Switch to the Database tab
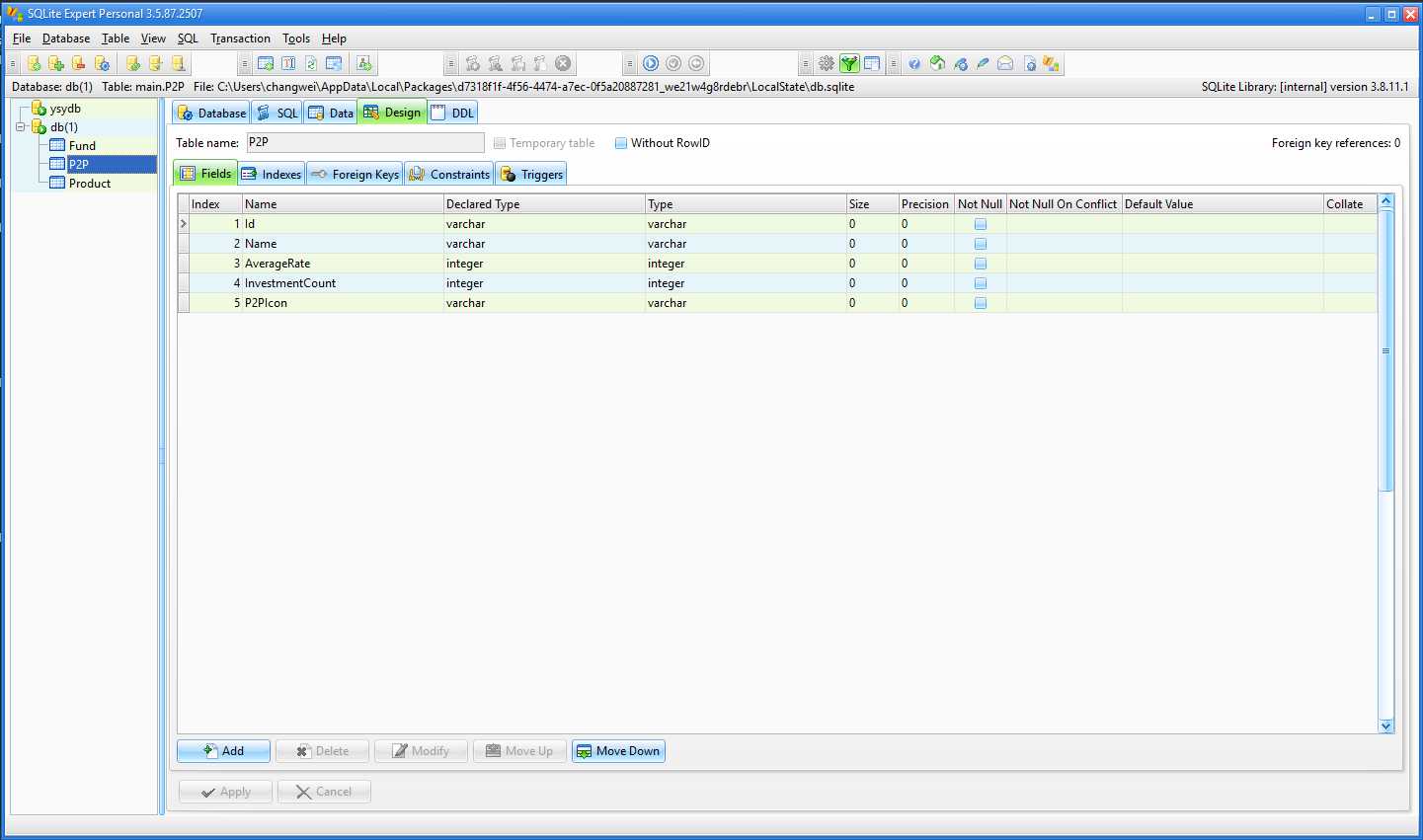 (211, 113)
